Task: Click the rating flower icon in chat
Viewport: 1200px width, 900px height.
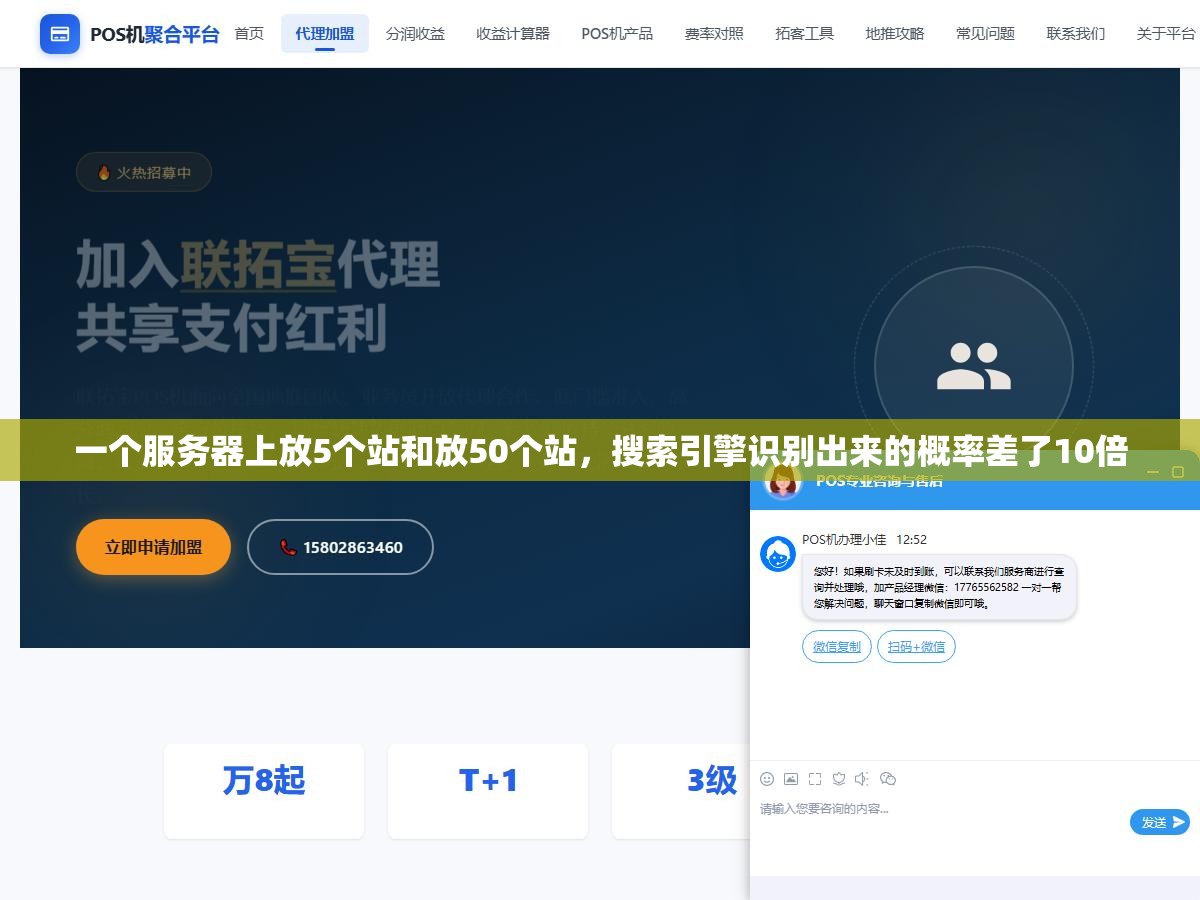Action: click(x=839, y=779)
